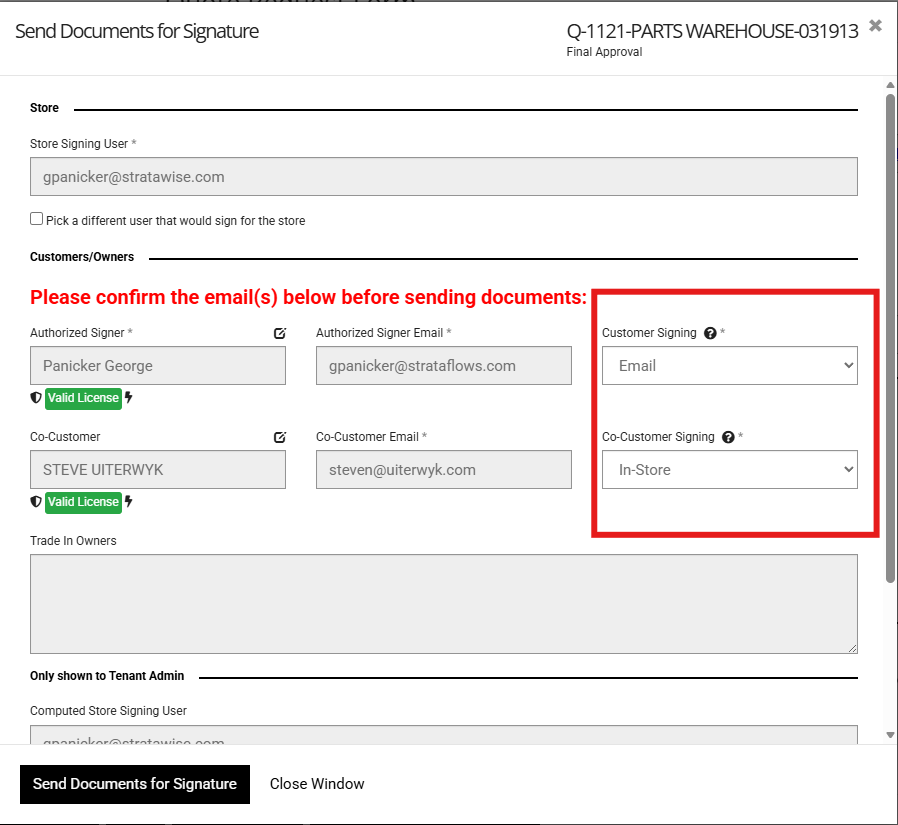This screenshot has width=898, height=825.
Task: Click the Send Documents for Signature button
Action: 135,784
